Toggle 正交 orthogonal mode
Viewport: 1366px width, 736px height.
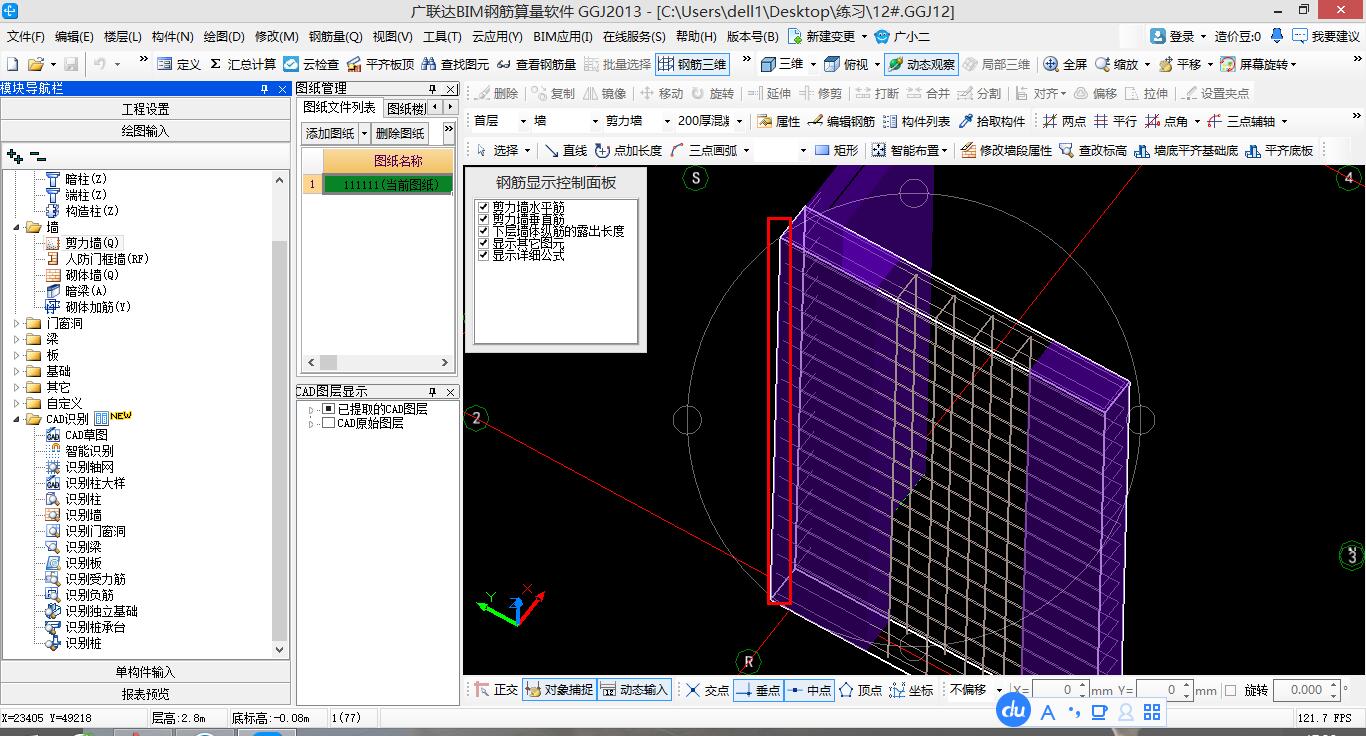point(495,690)
